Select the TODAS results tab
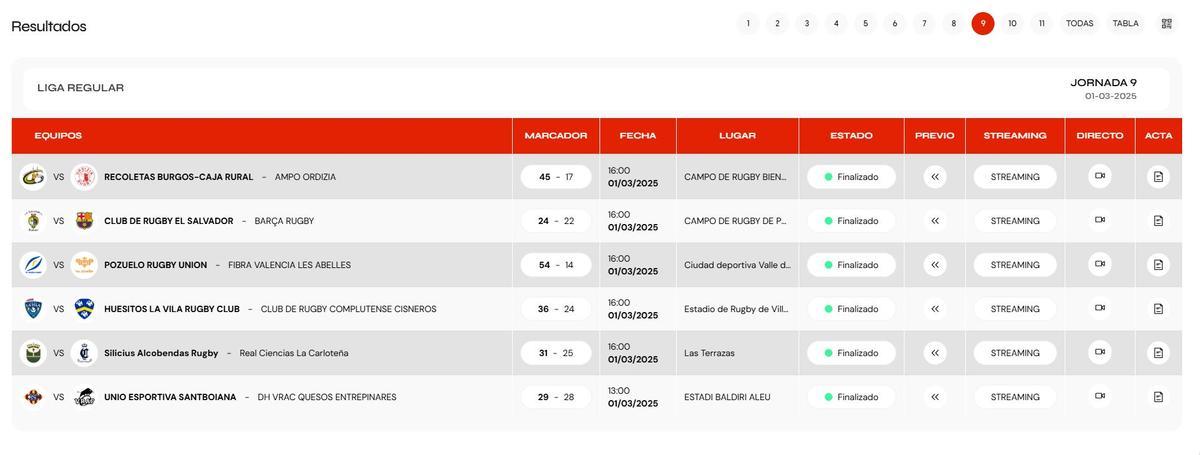The height and width of the screenshot is (455, 1200). [1079, 23]
